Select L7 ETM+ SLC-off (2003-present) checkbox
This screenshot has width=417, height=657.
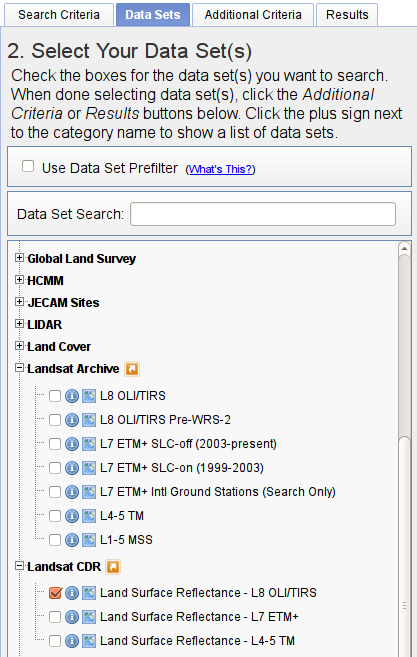pyautogui.click(x=55, y=444)
